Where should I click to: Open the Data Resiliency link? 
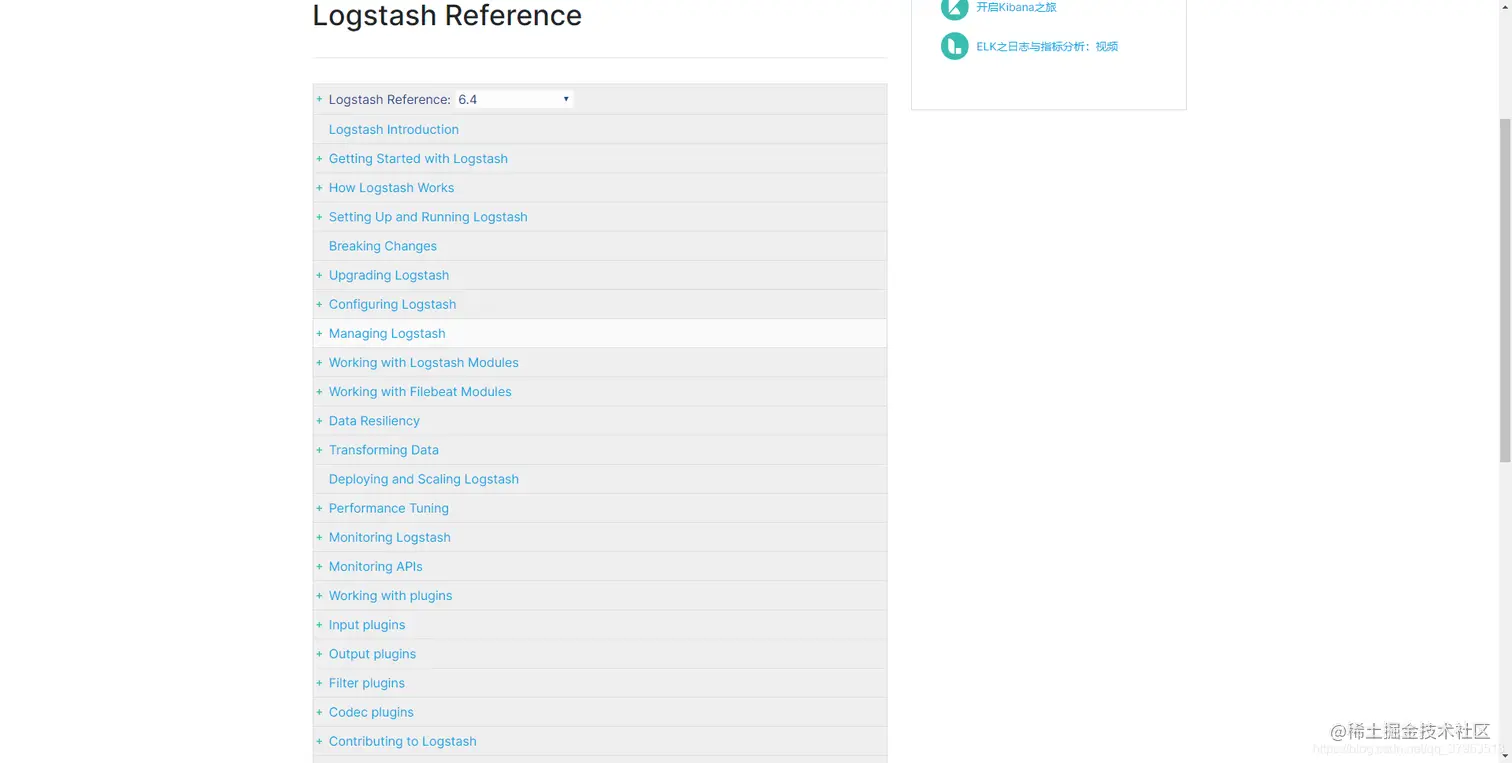[x=374, y=420]
